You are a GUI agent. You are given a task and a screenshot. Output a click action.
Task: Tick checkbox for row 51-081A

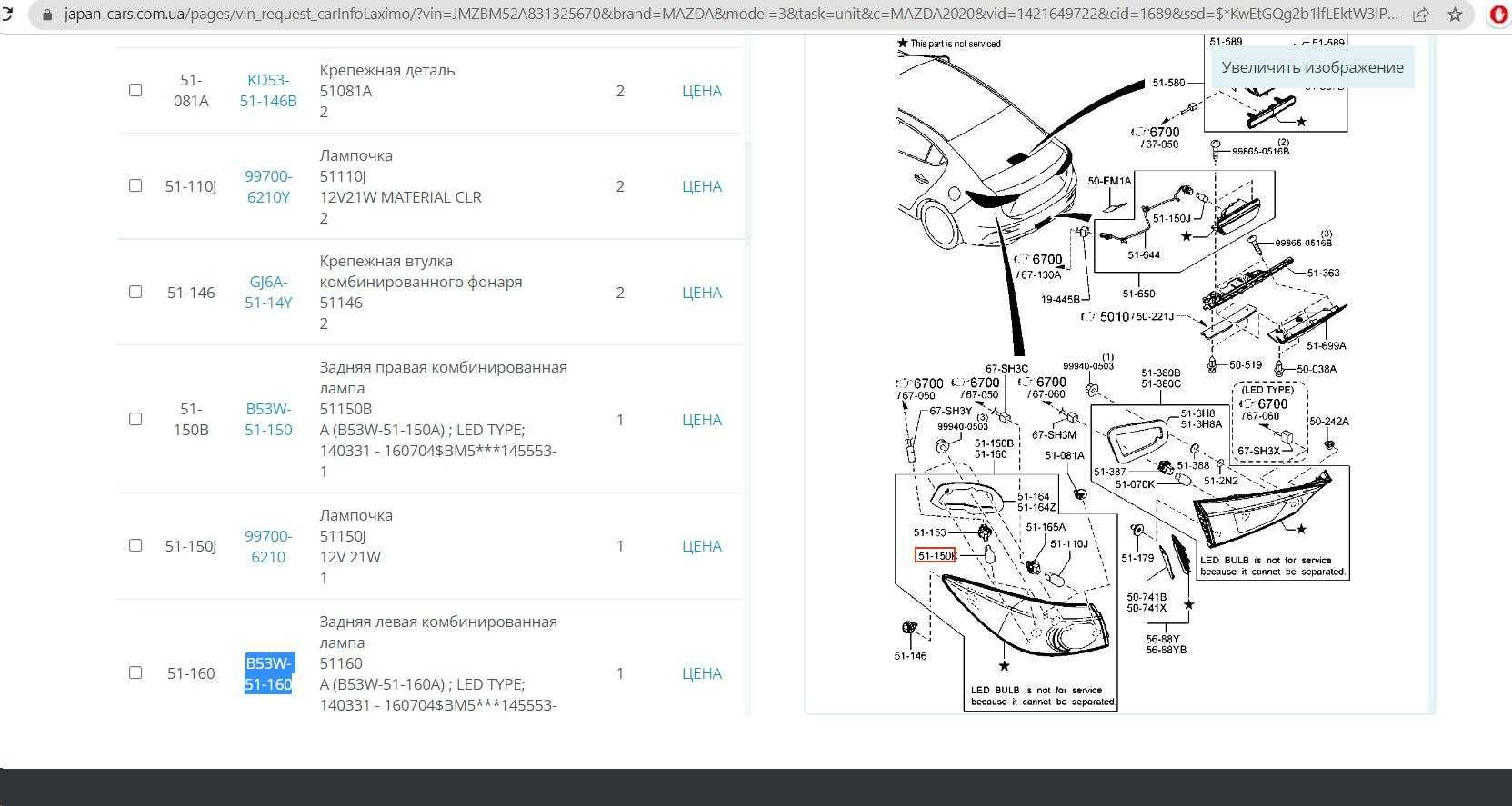[135, 90]
